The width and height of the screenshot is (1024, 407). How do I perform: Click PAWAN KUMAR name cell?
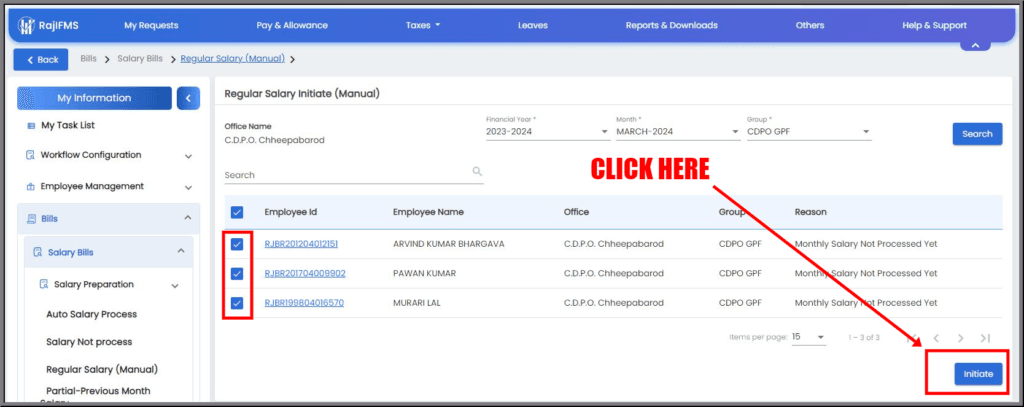click(424, 273)
